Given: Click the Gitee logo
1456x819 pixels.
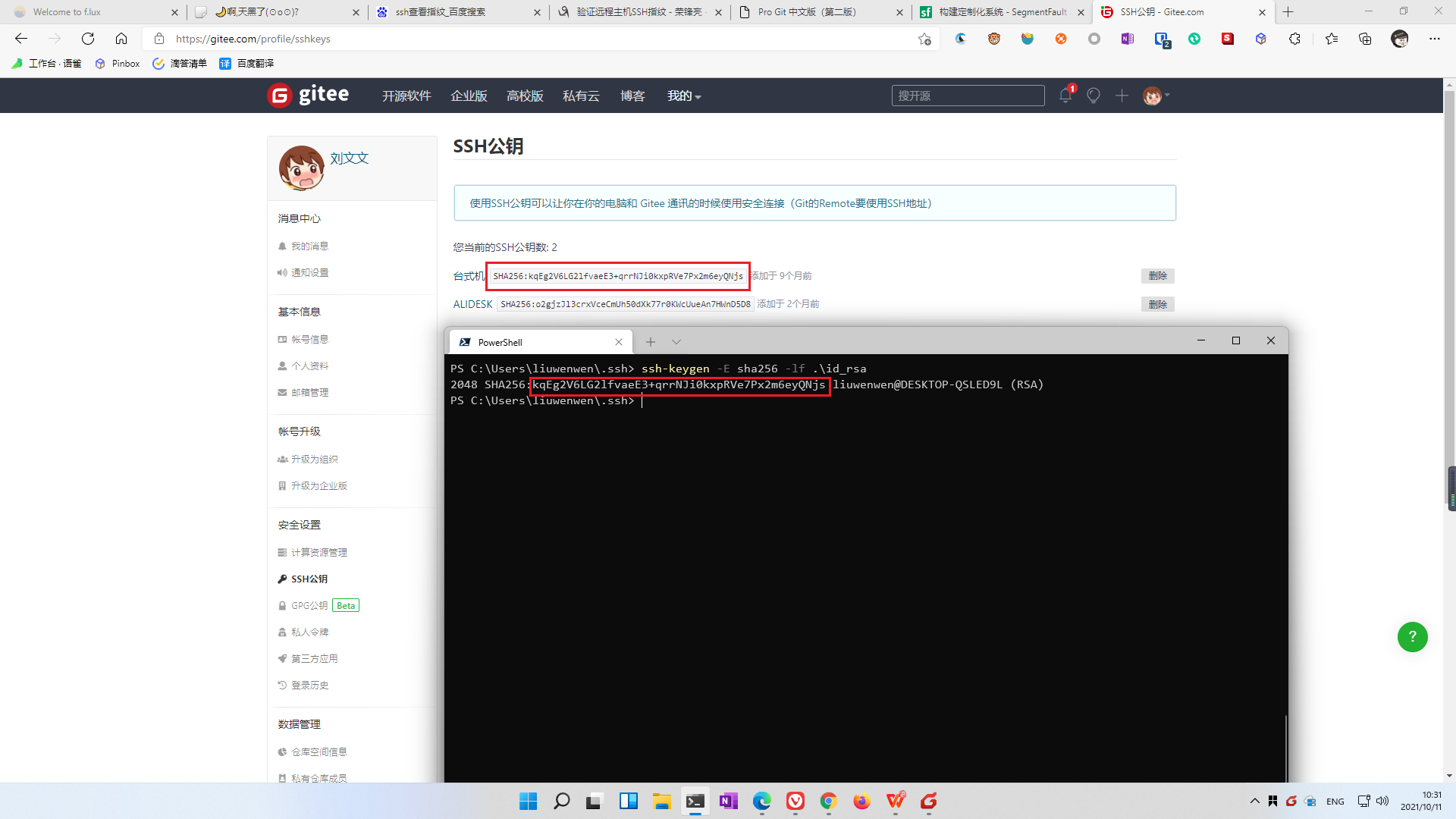Looking at the screenshot, I should click(x=308, y=96).
